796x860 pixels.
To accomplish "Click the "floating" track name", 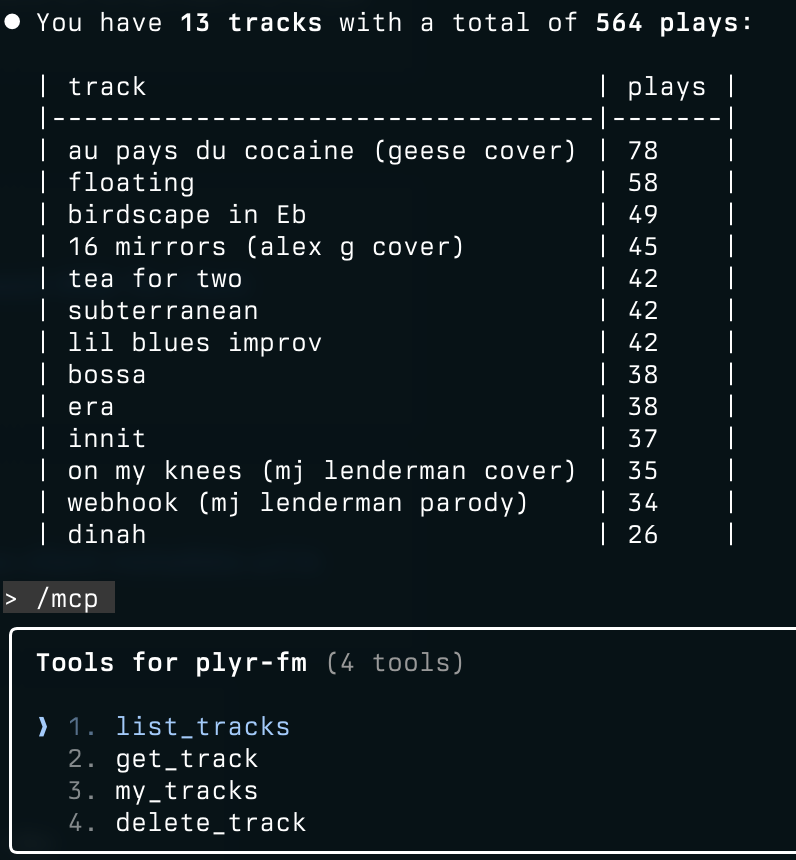I will (x=131, y=183).
